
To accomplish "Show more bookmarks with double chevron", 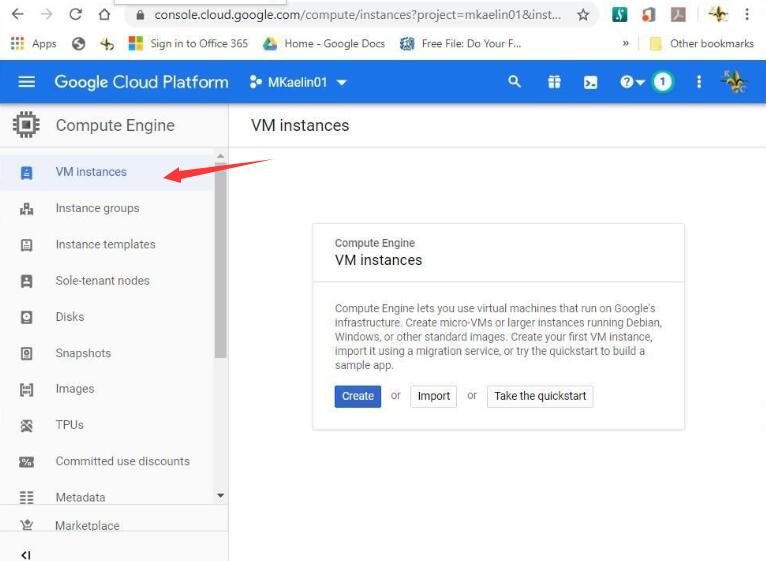I will 626,43.
